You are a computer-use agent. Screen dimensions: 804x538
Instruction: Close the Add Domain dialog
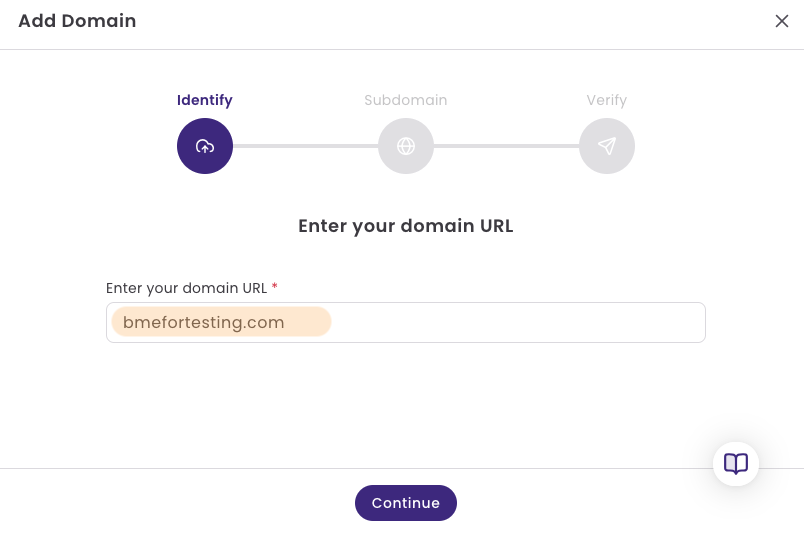coord(781,21)
